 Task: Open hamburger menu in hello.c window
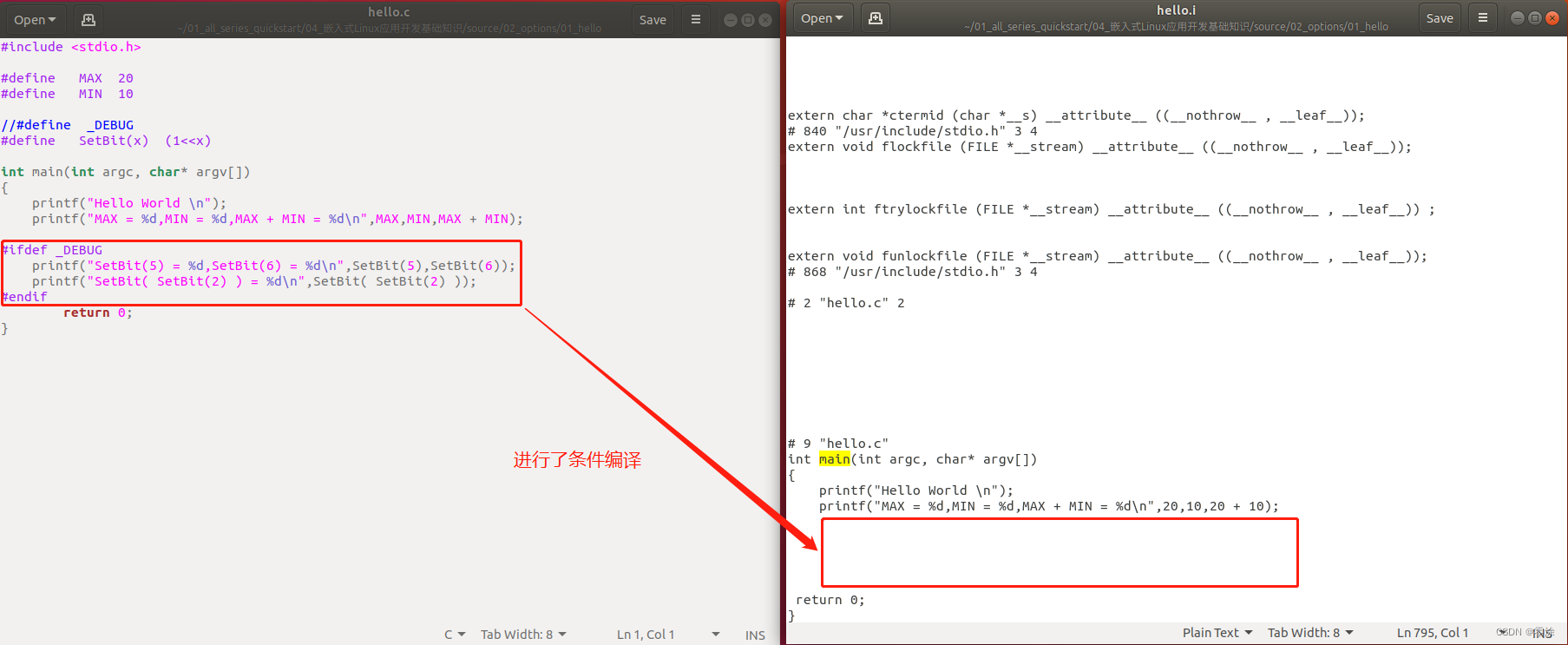[x=695, y=19]
